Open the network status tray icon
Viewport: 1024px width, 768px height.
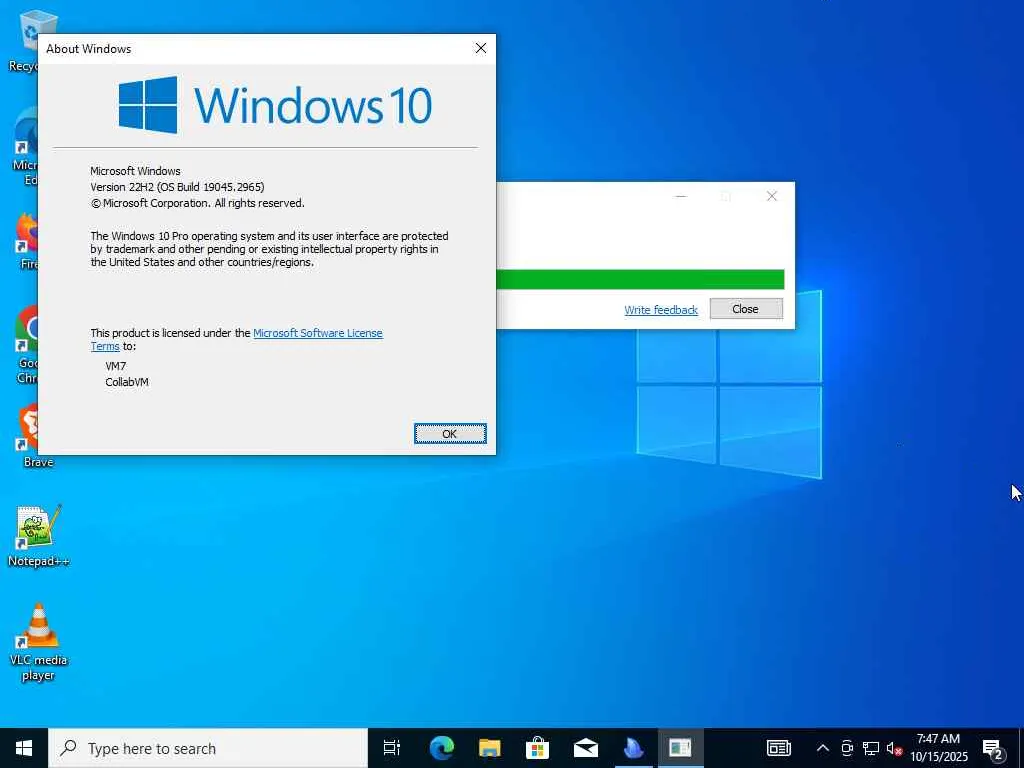click(x=871, y=748)
